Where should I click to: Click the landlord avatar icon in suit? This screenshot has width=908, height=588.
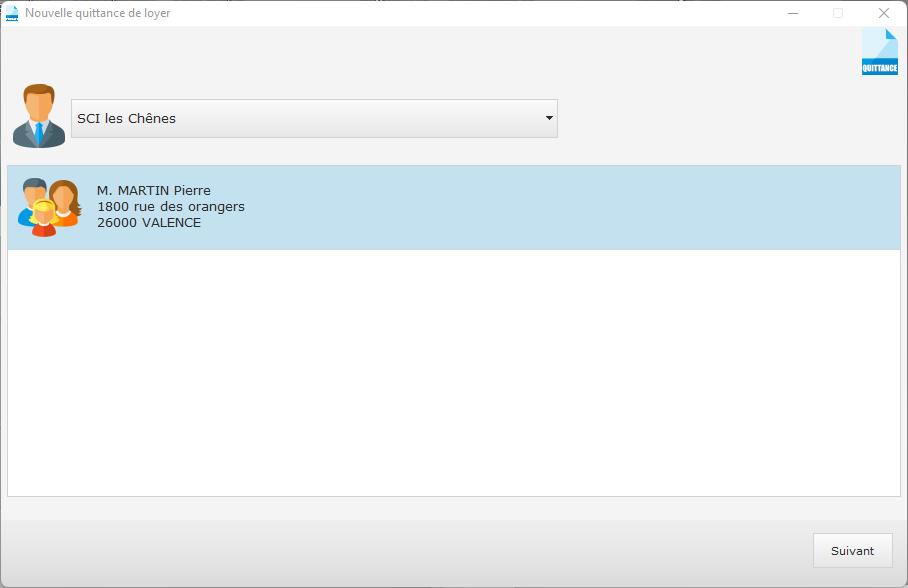click(39, 116)
